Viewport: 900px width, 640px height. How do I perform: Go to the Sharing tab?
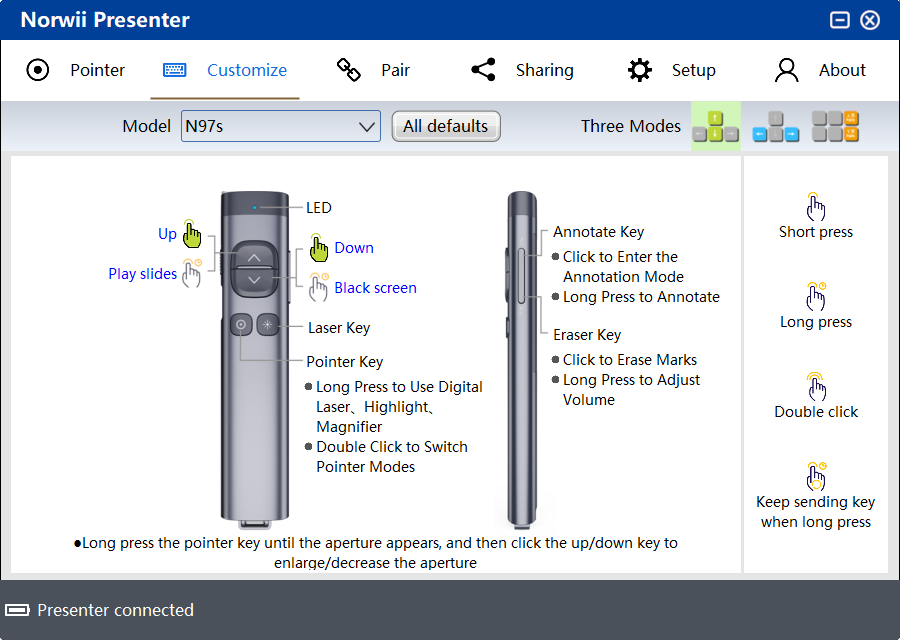[522, 70]
